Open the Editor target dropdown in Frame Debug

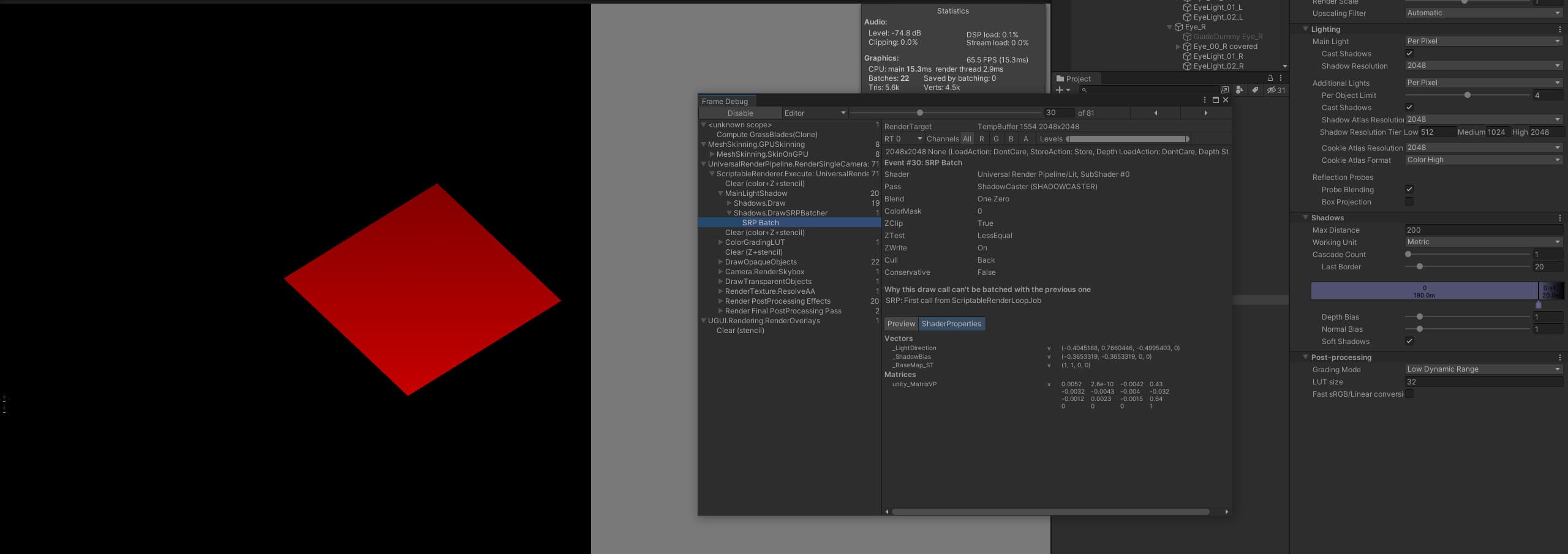tap(815, 113)
